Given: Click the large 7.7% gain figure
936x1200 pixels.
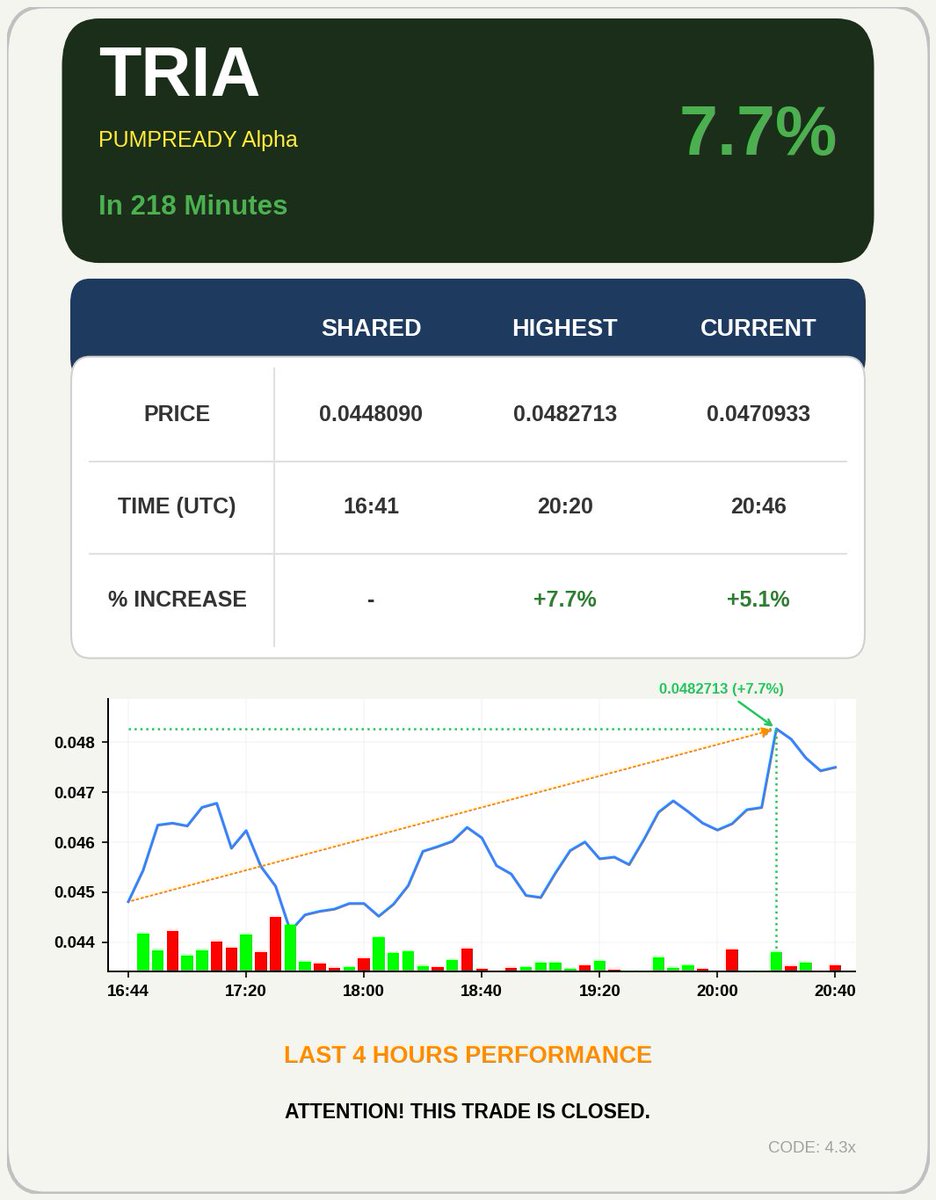Looking at the screenshot, I should [x=757, y=131].
